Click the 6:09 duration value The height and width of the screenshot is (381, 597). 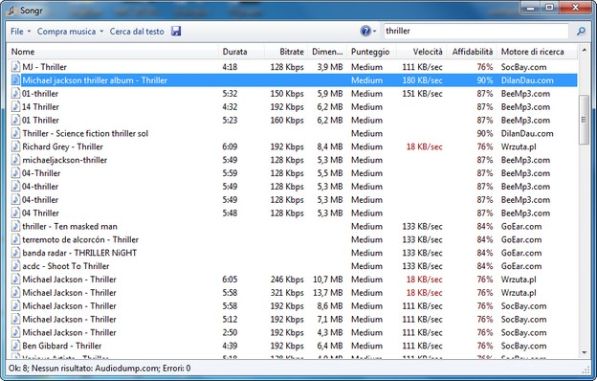pos(230,147)
